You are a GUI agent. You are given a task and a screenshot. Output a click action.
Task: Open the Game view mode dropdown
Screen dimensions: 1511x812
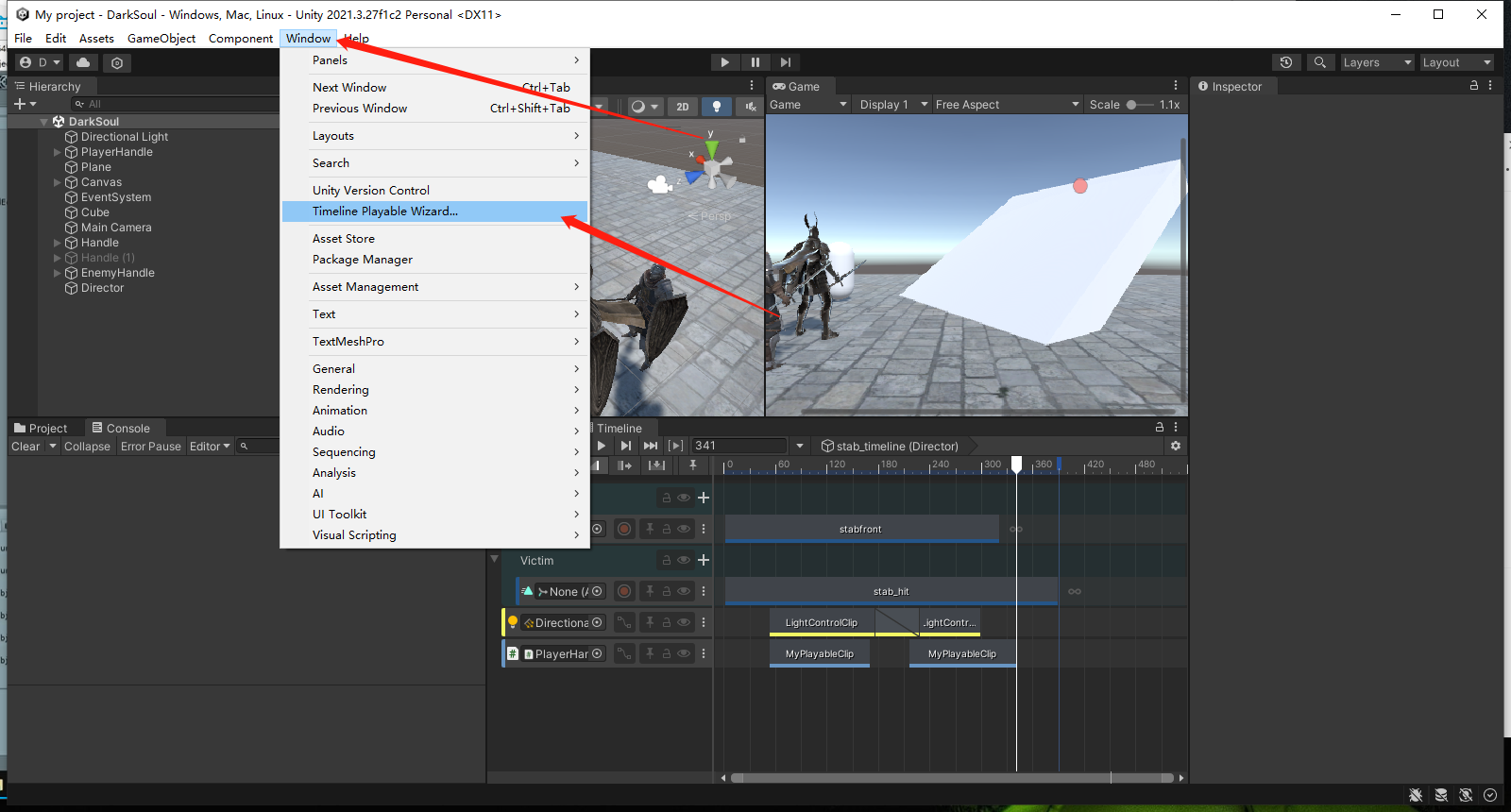808,105
